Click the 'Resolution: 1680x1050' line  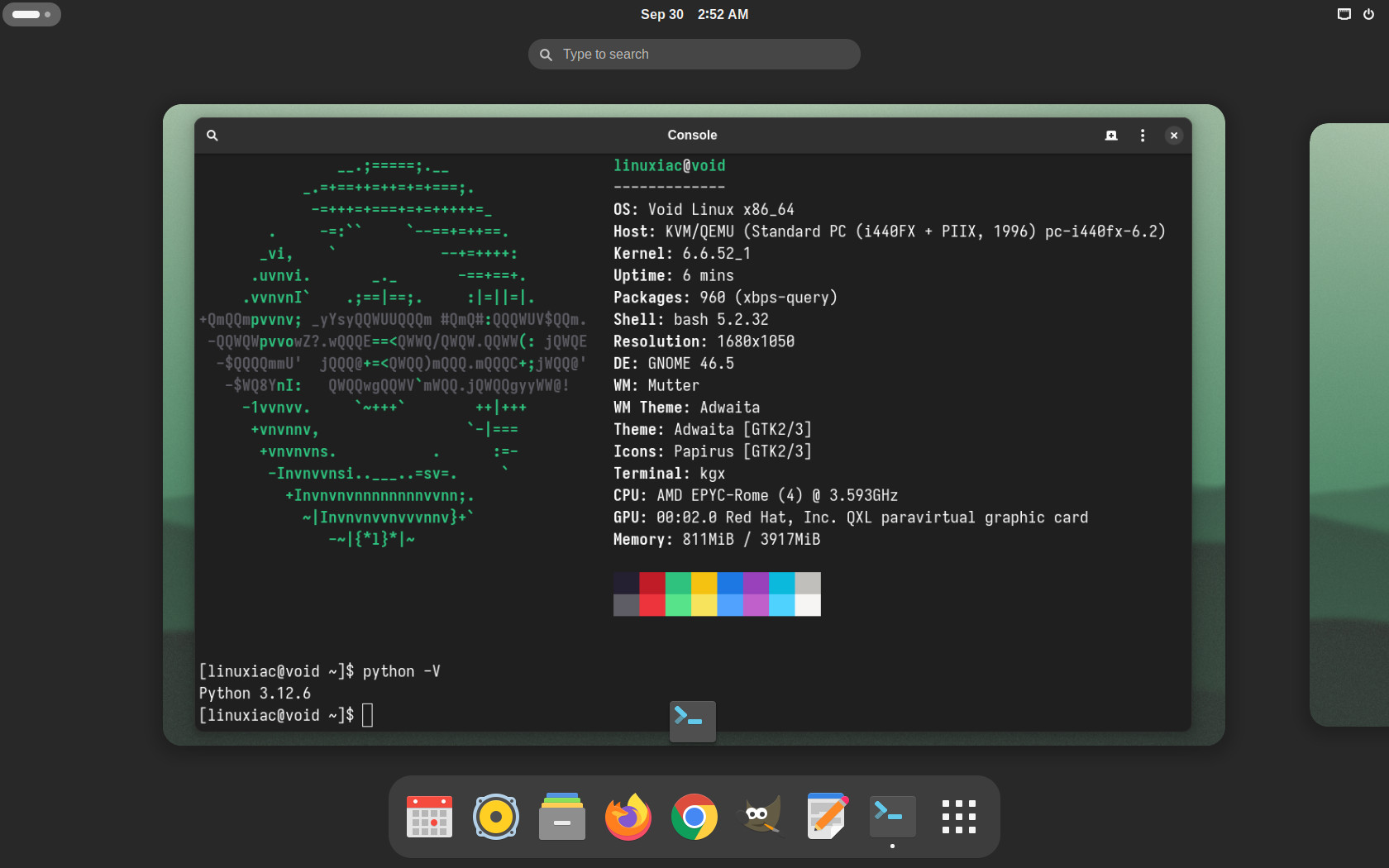(704, 341)
